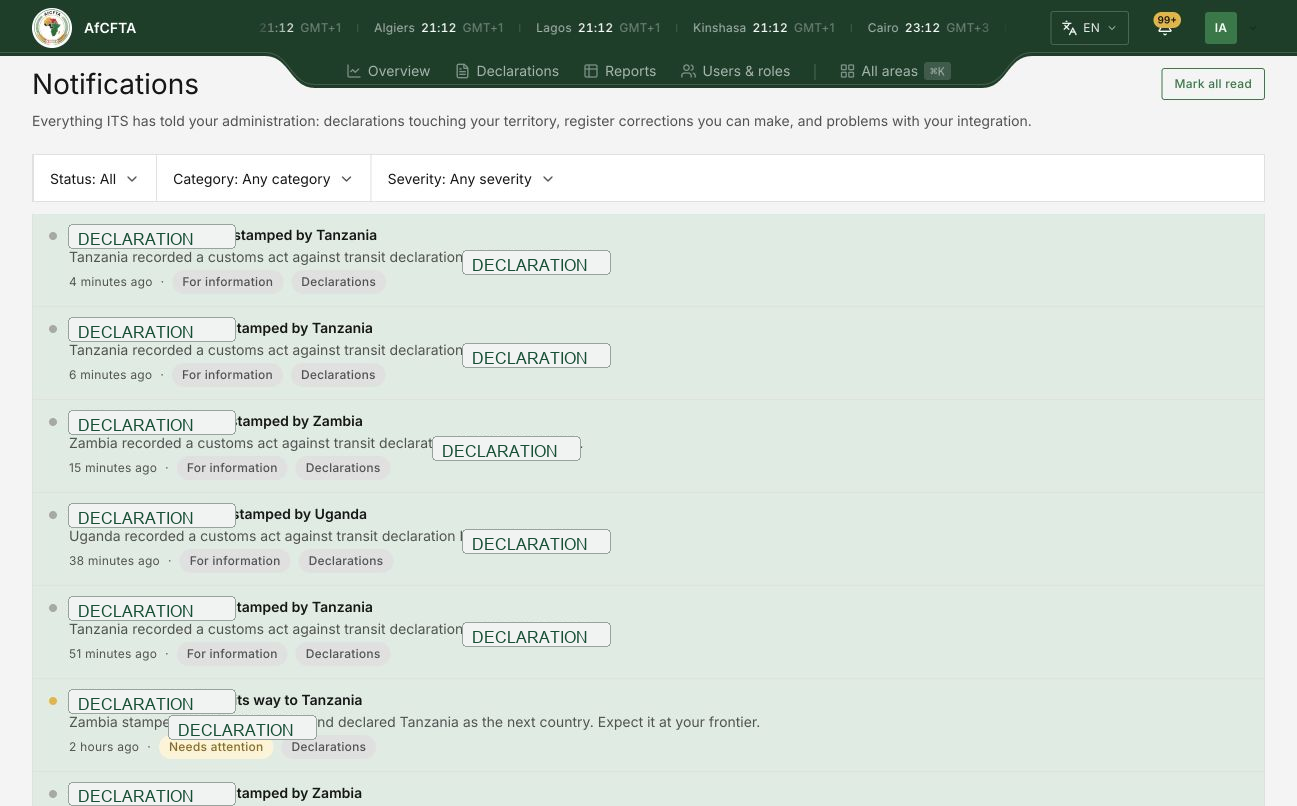The image size is (1297, 806).
Task: Click Declarations tag on 15 minutes ago row
Action: point(343,468)
